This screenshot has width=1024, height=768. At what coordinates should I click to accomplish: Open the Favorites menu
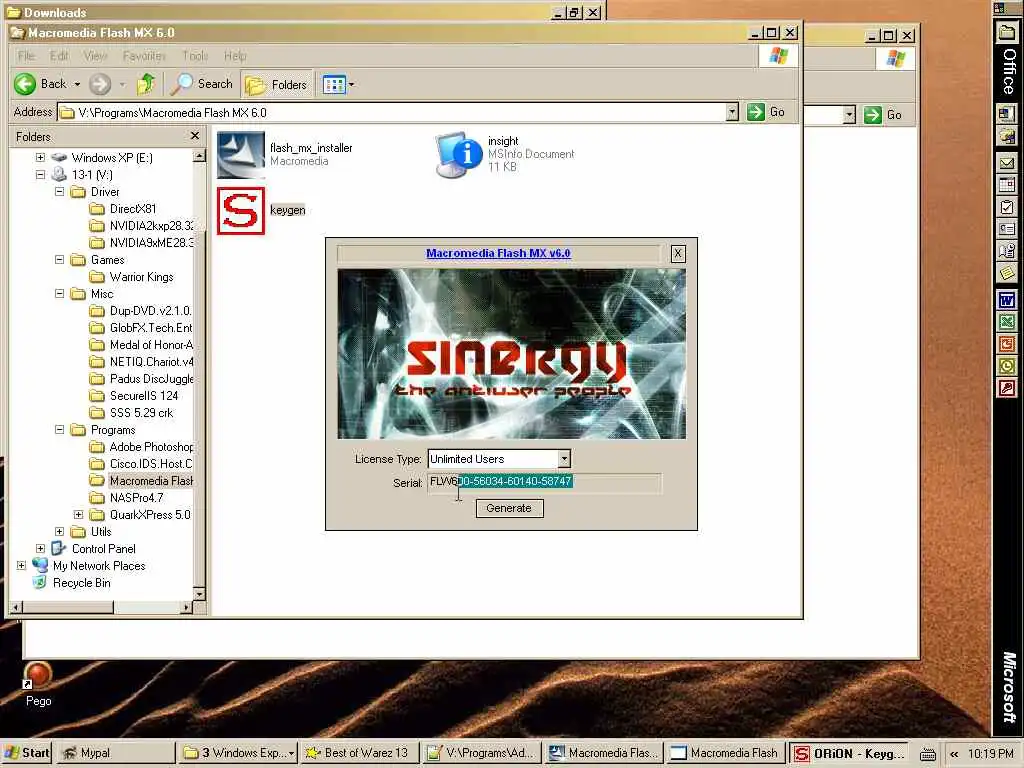pyautogui.click(x=144, y=56)
